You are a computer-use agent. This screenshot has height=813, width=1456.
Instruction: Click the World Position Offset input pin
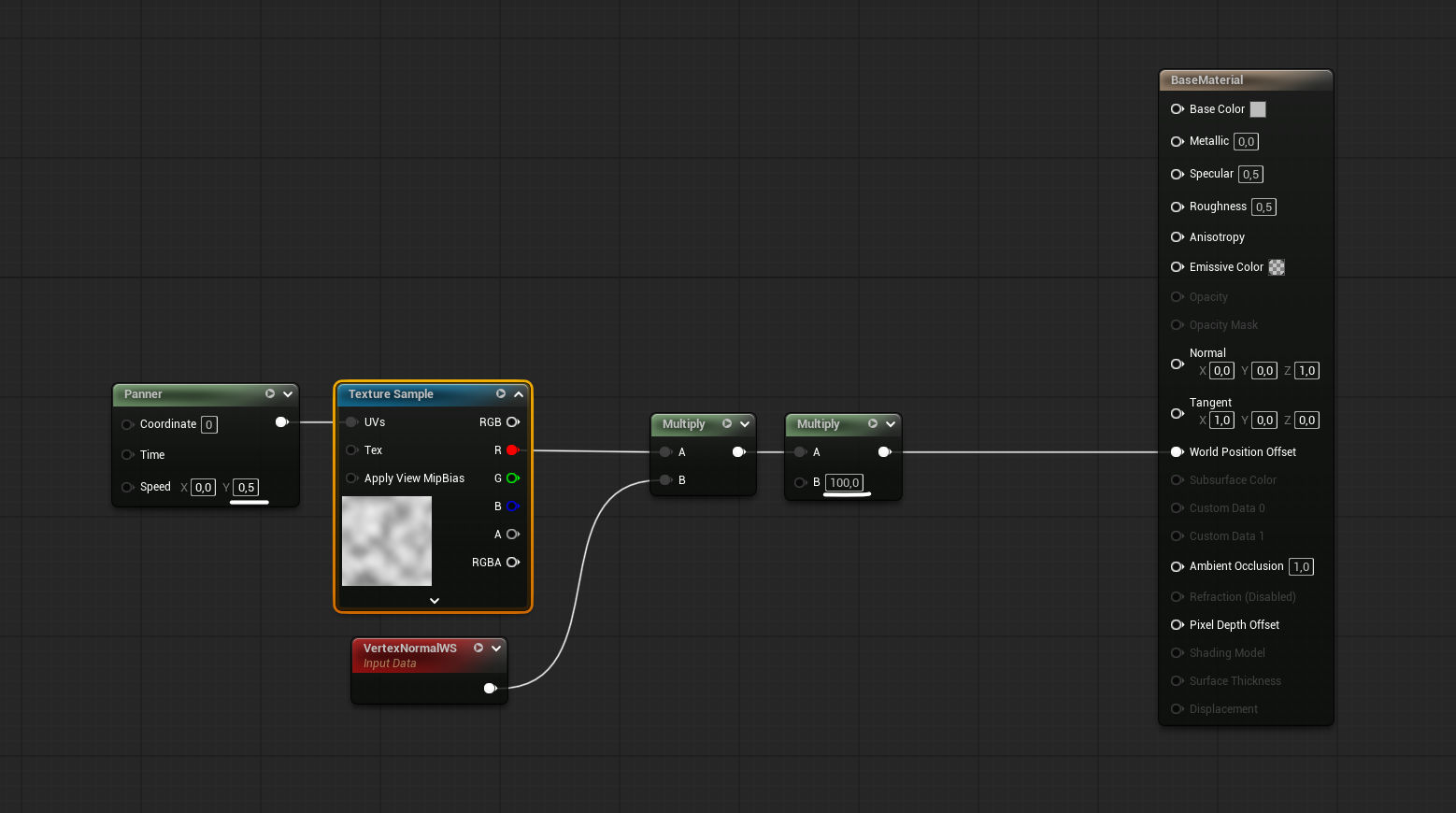[x=1177, y=452]
